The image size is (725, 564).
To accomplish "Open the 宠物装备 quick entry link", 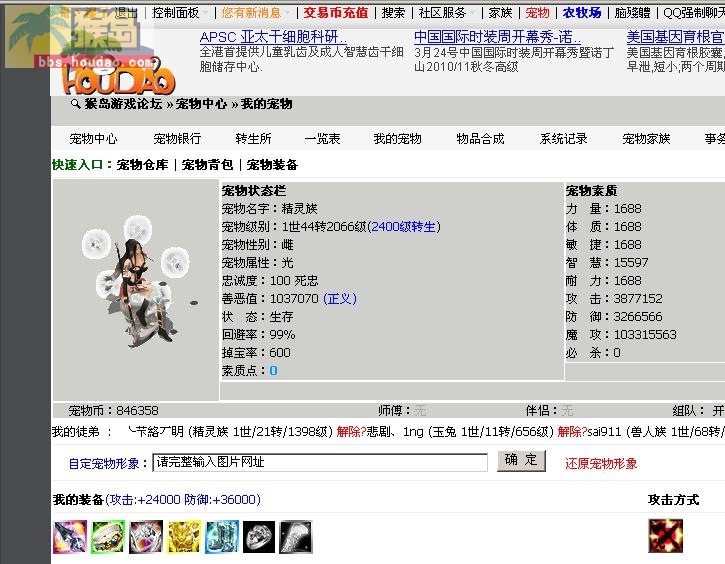I will (x=272, y=165).
